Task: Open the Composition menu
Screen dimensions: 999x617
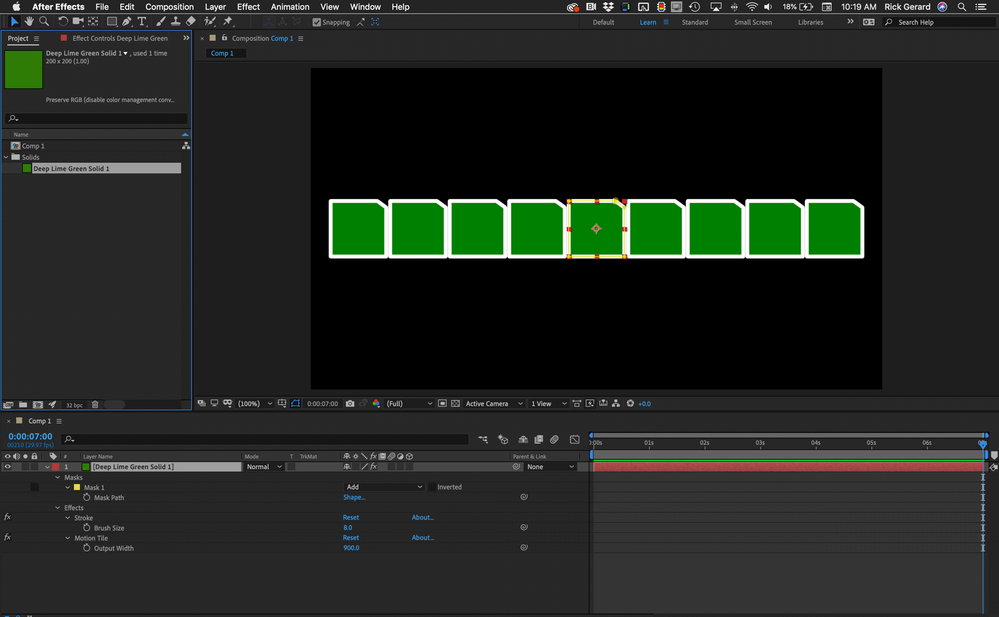Action: [169, 7]
